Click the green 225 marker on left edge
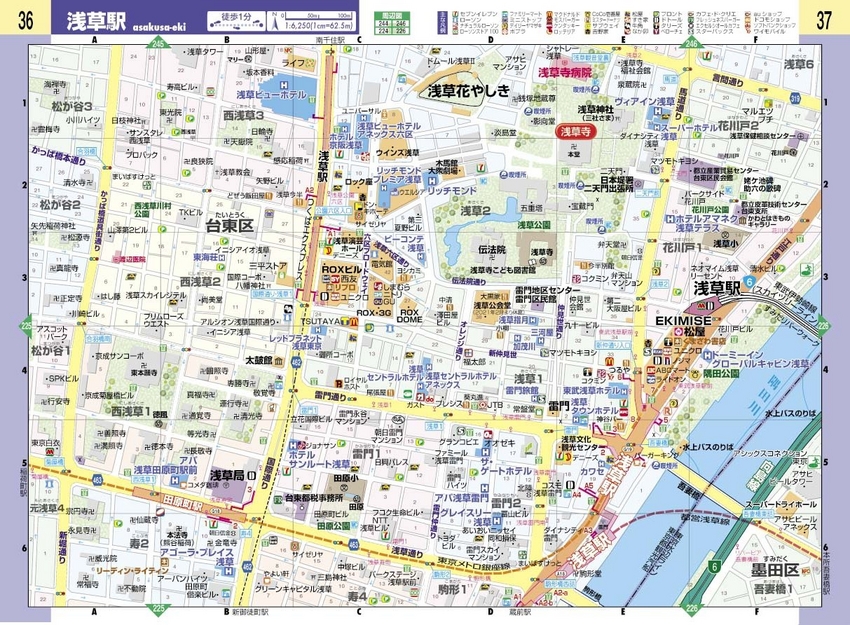 click(25, 326)
